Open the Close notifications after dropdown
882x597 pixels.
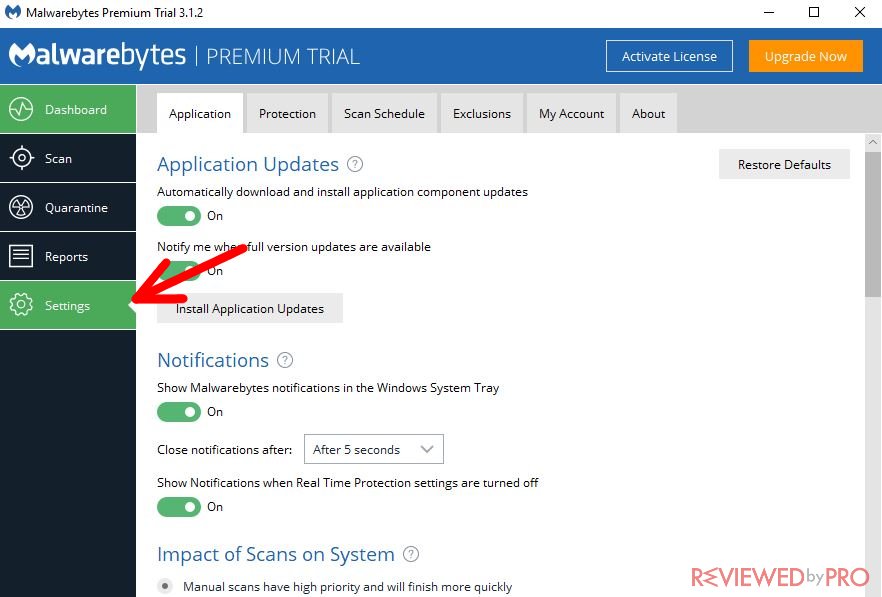coord(374,449)
